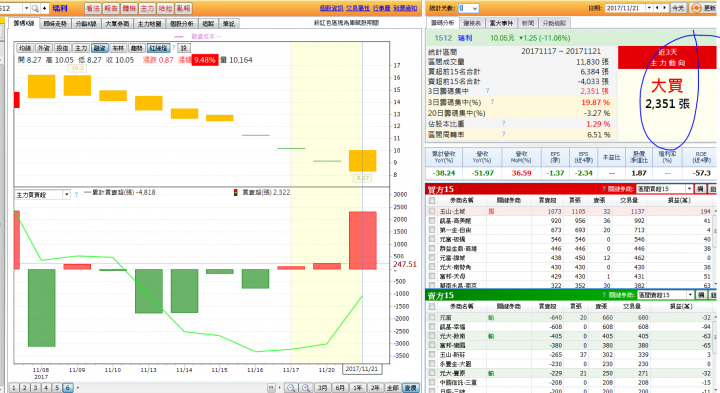Open the 行事曆 link
The width and height of the screenshot is (720, 393).
[381, 8]
